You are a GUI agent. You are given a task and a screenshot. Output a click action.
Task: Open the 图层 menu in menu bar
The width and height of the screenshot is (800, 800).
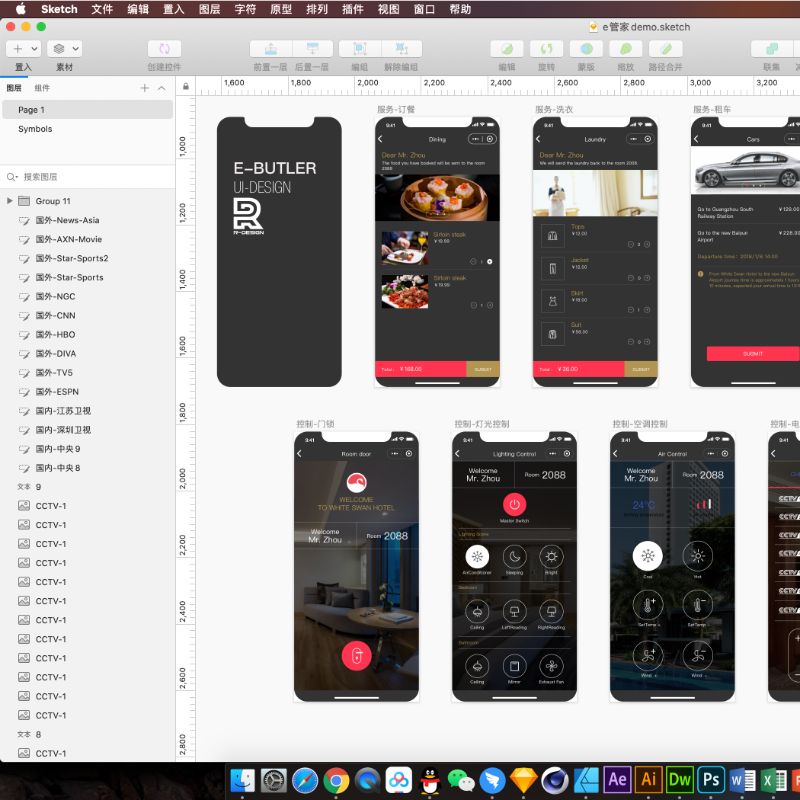[210, 9]
